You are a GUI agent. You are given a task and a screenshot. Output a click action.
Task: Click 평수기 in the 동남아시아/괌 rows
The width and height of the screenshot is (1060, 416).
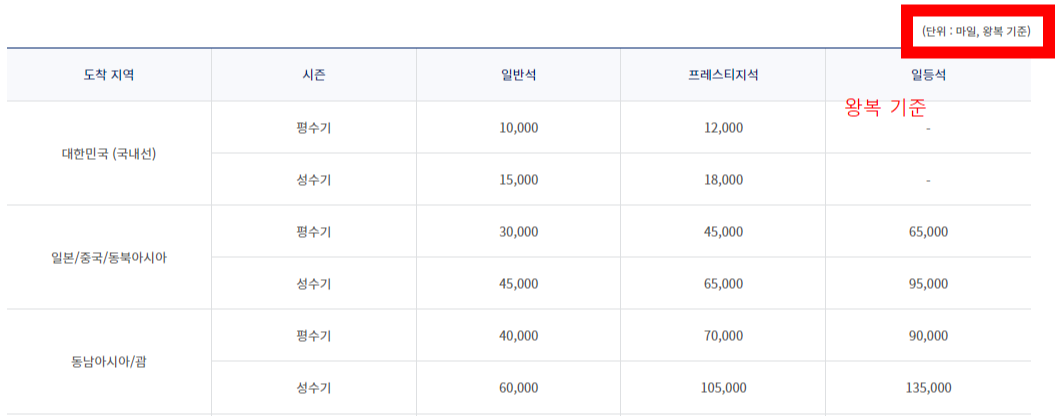tap(314, 336)
